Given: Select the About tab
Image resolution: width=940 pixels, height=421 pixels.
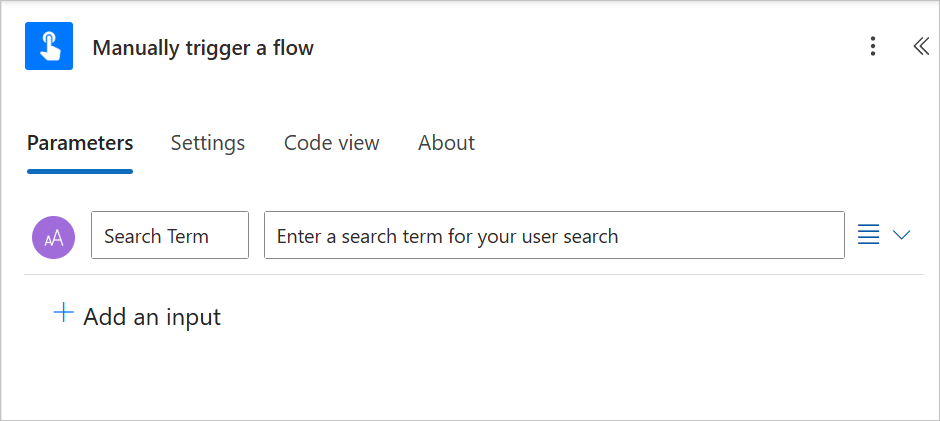Looking at the screenshot, I should [x=447, y=143].
